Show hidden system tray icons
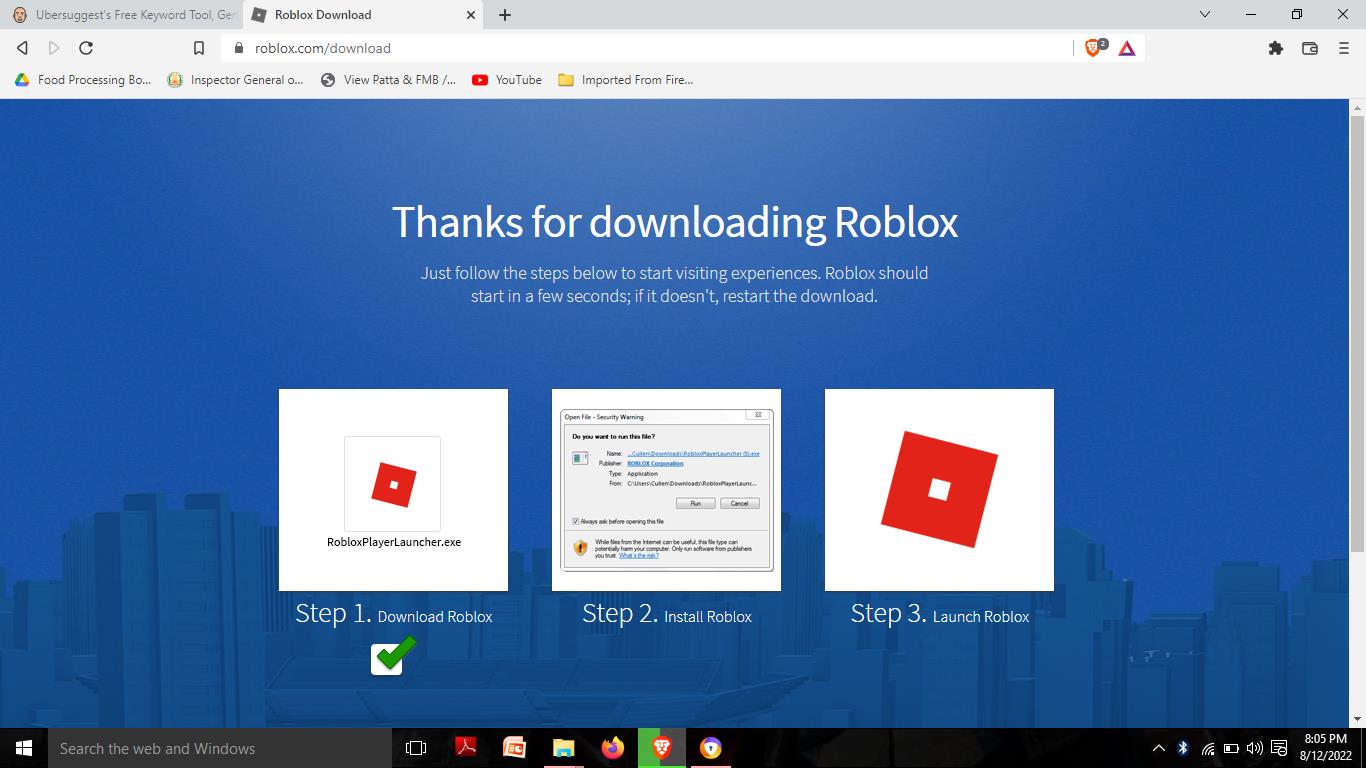Screen dimensions: 1366x768 (x=1159, y=748)
